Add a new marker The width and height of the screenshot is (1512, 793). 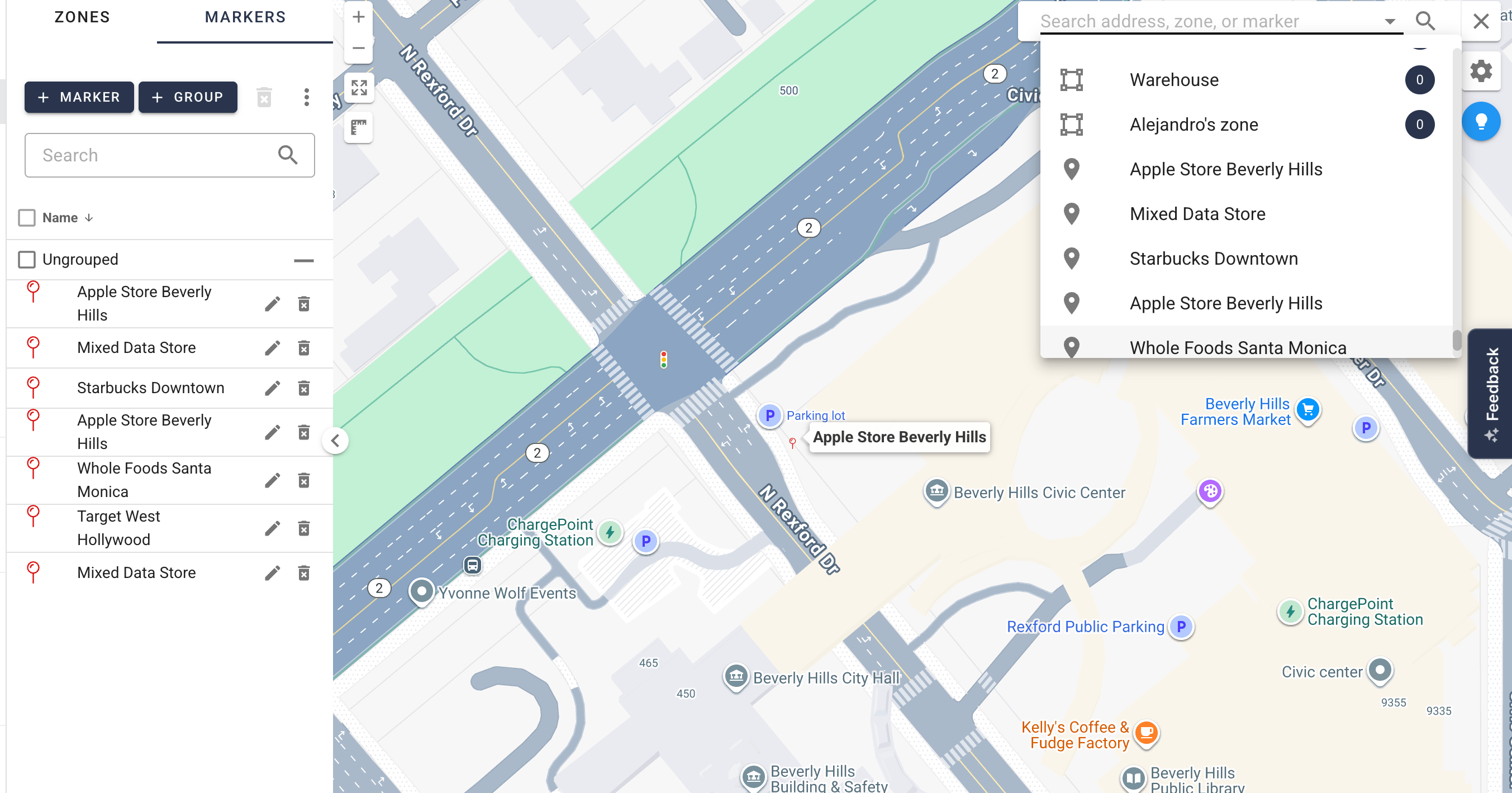[x=79, y=97]
